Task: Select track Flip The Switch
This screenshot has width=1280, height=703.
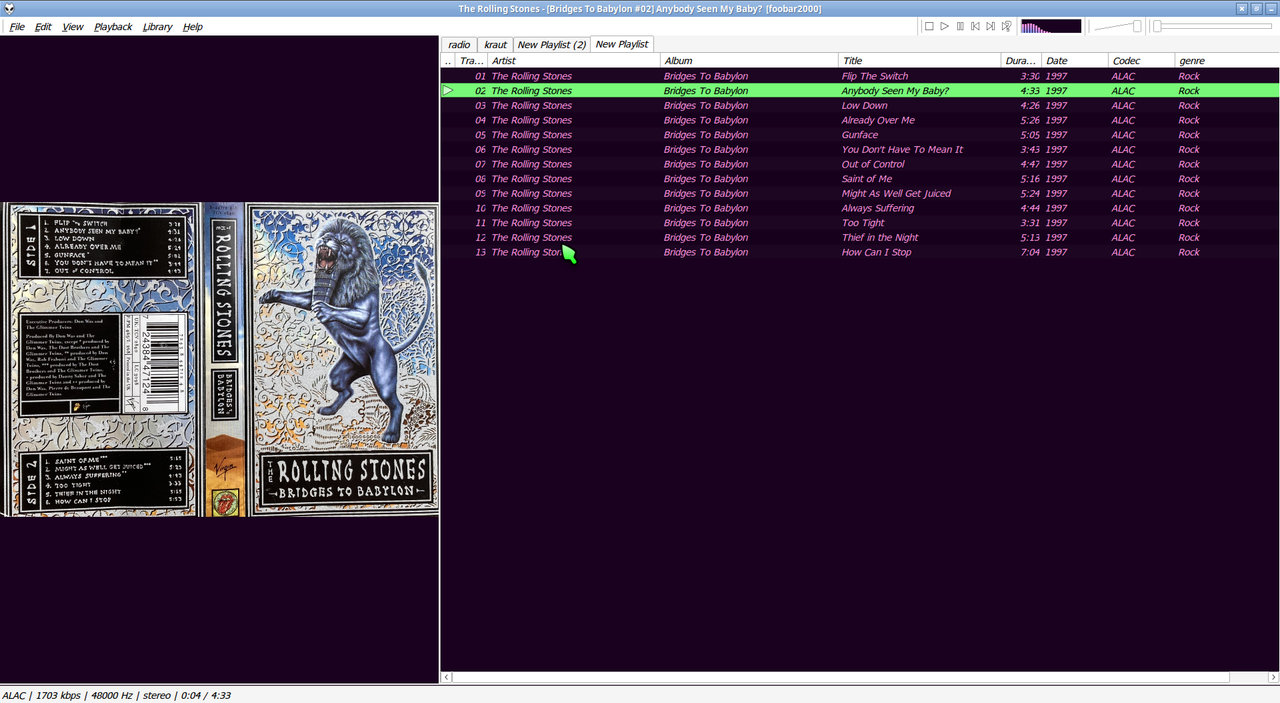Action: 859,76
